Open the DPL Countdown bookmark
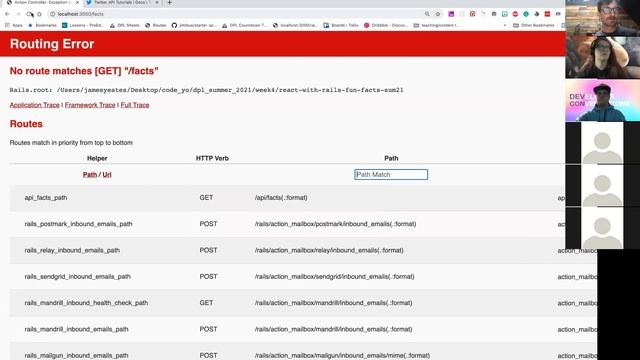 [x=244, y=25]
